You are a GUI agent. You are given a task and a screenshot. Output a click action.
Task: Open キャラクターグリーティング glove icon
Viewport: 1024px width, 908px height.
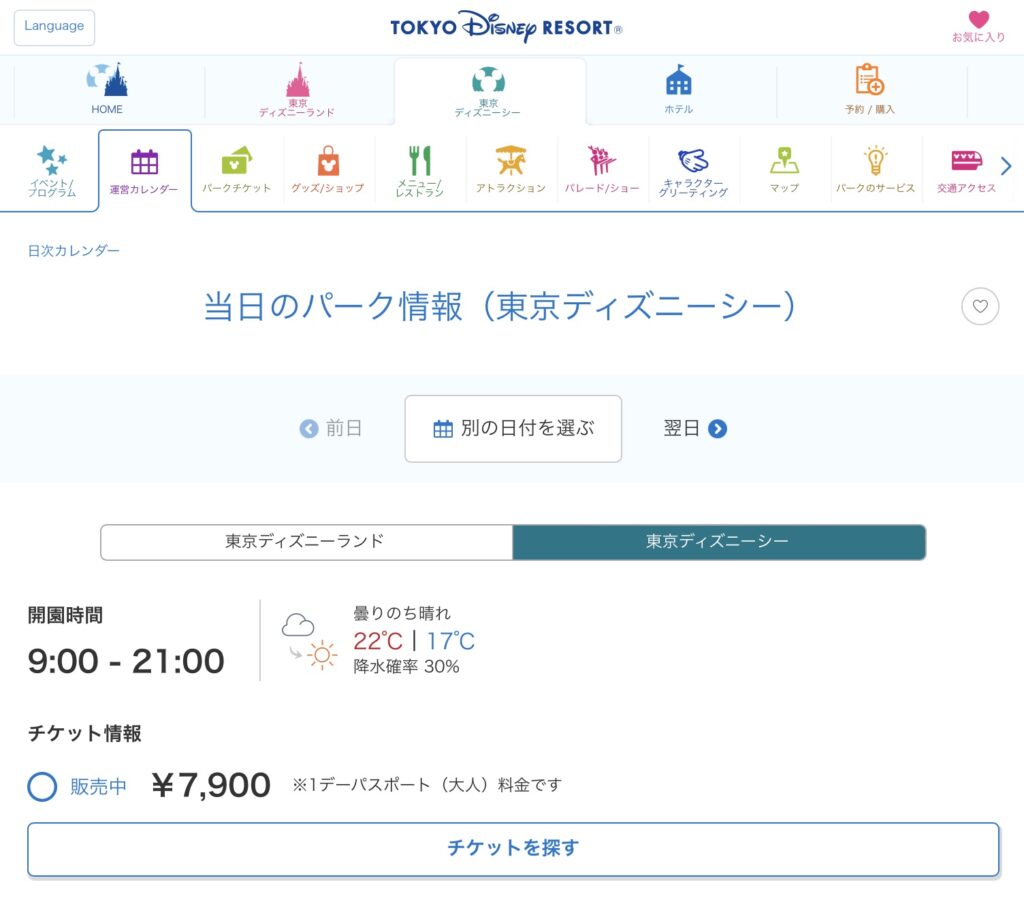(693, 171)
